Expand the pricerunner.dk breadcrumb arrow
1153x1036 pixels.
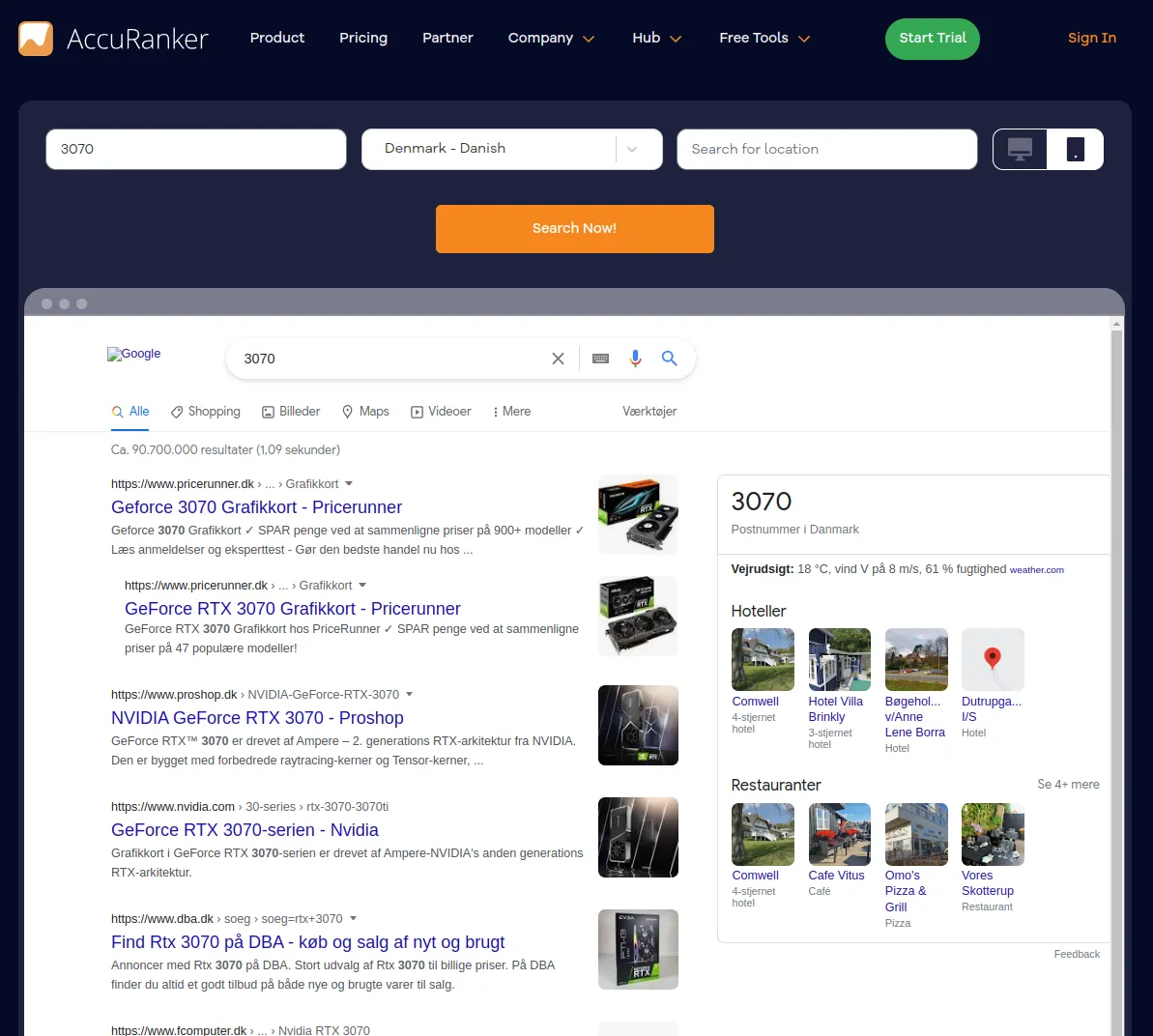[x=348, y=483]
